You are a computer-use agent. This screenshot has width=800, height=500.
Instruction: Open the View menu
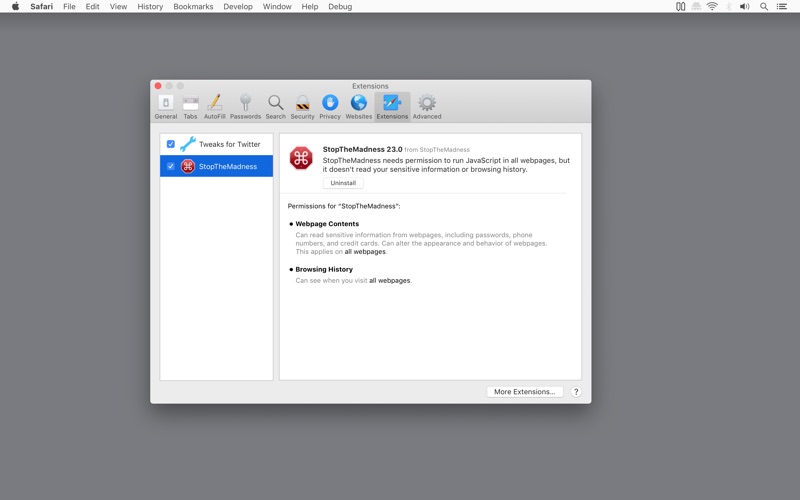click(x=118, y=7)
